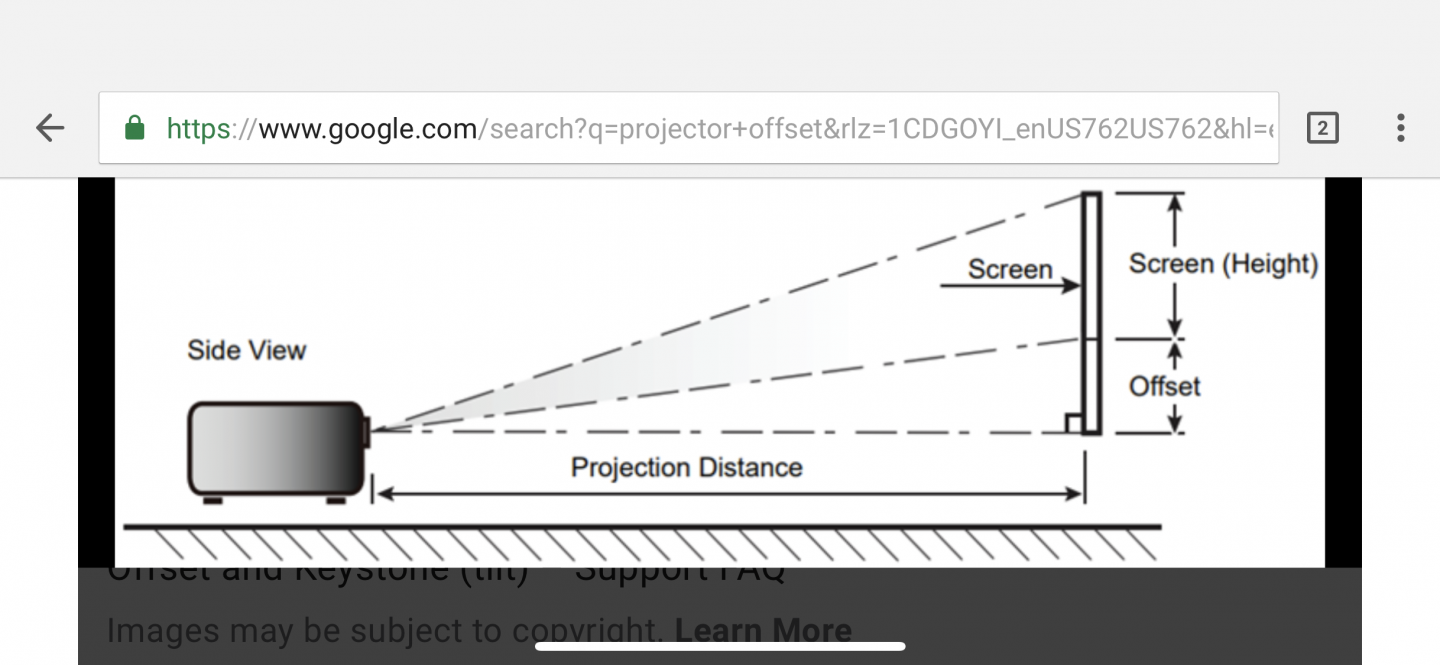Open the tab switcher showing 2 tabs
Viewport: 1440px width, 665px height.
coord(1322,127)
